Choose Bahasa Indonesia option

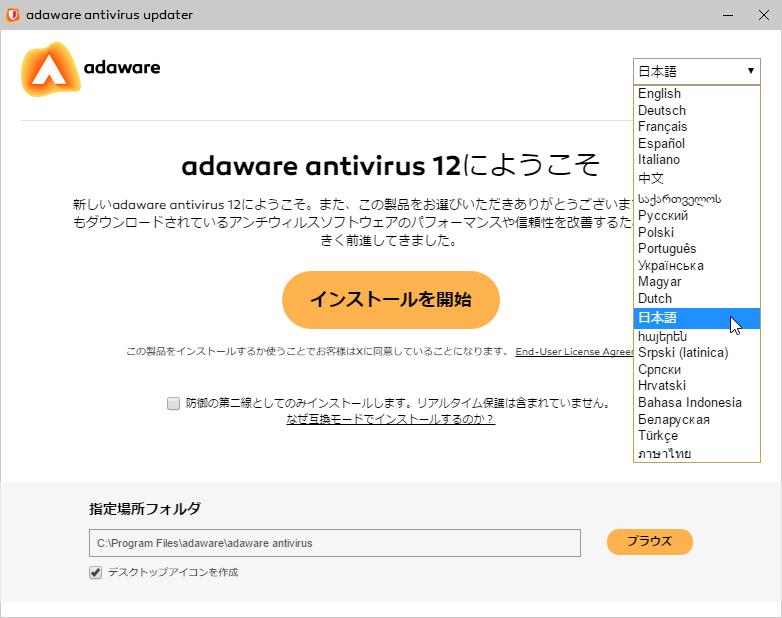(x=696, y=403)
